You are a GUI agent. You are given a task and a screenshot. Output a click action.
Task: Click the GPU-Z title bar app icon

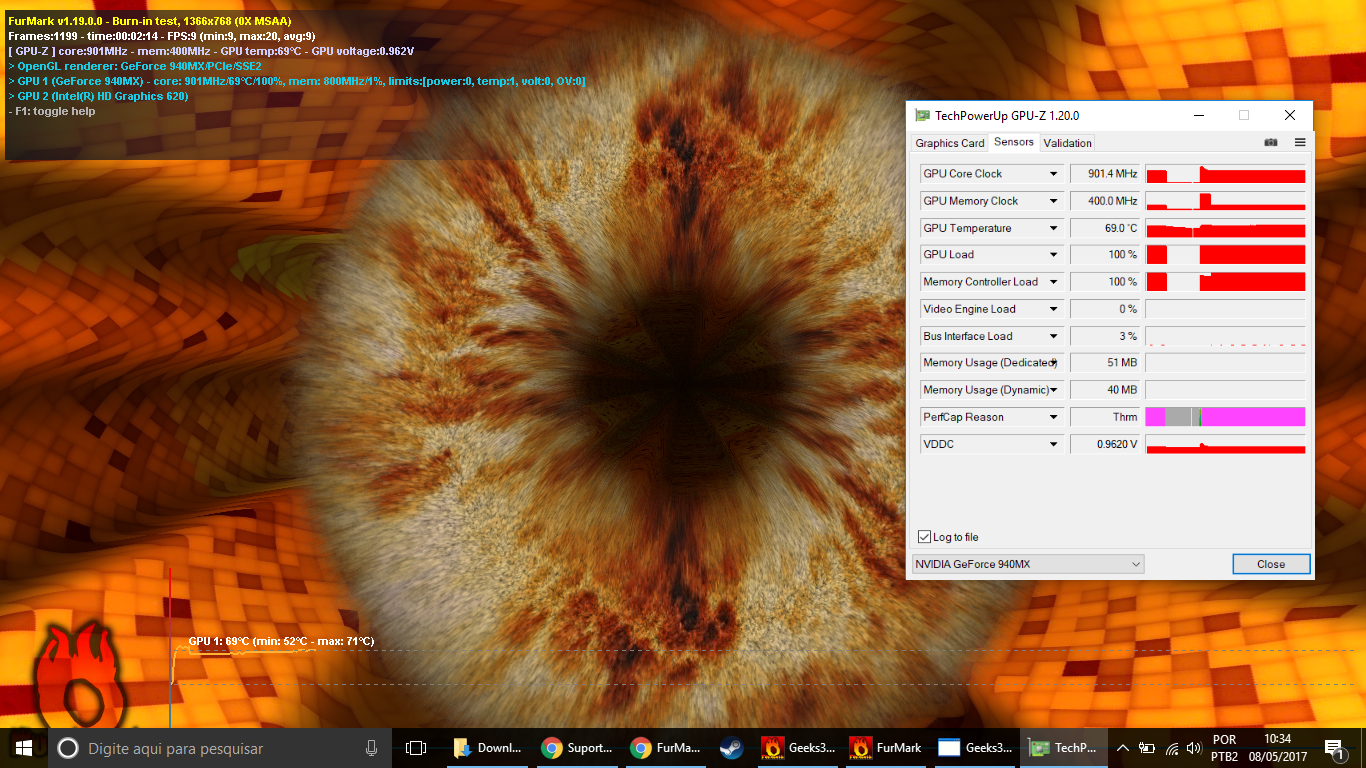tap(922, 115)
